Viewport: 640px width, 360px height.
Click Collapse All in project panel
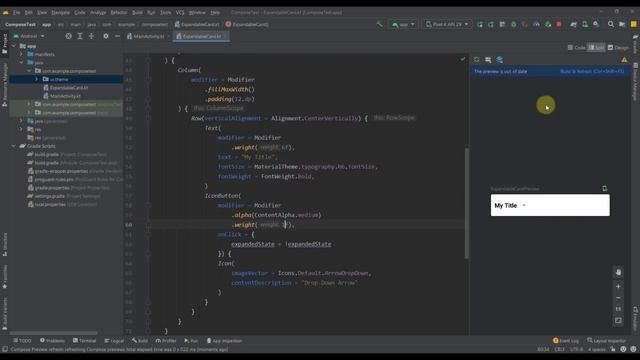(x=91, y=36)
